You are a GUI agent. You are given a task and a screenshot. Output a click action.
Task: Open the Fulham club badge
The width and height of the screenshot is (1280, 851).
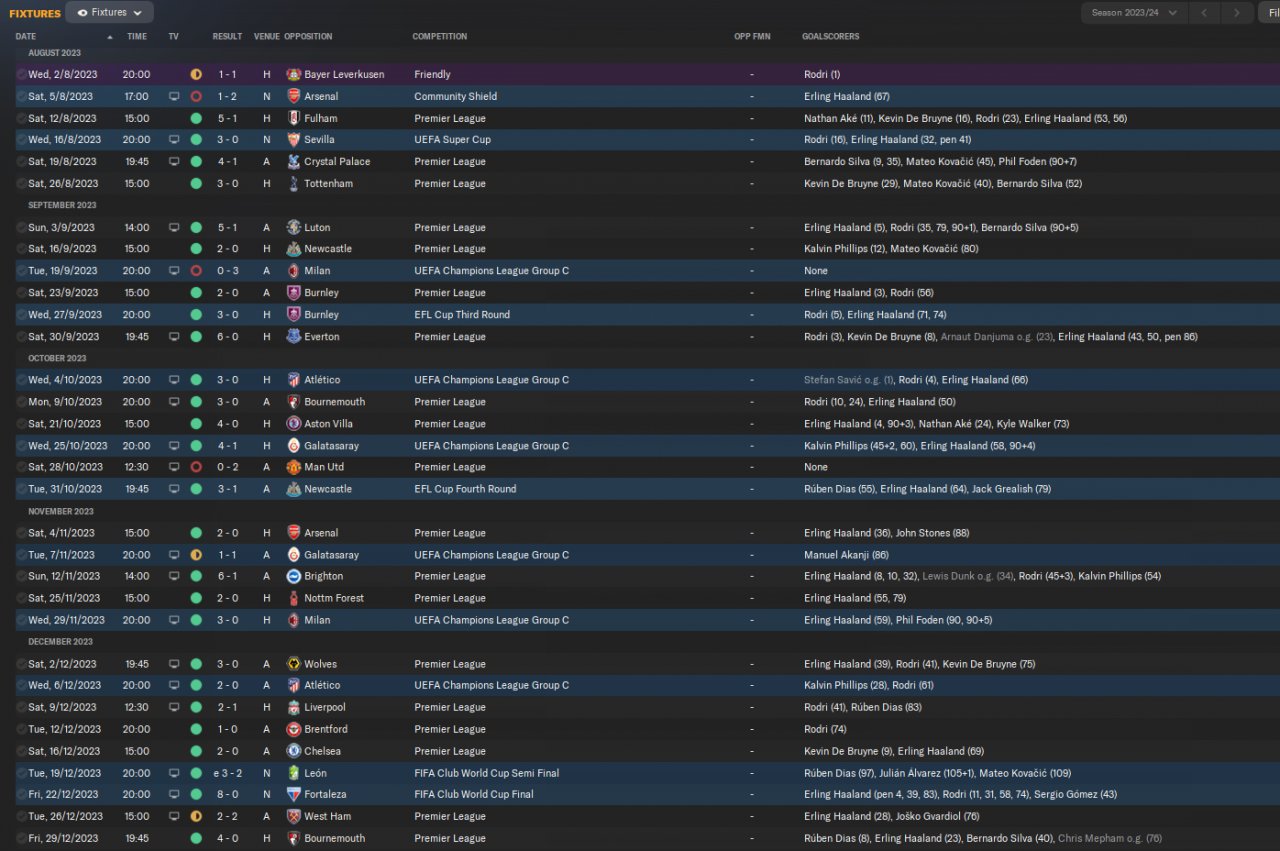click(x=294, y=118)
